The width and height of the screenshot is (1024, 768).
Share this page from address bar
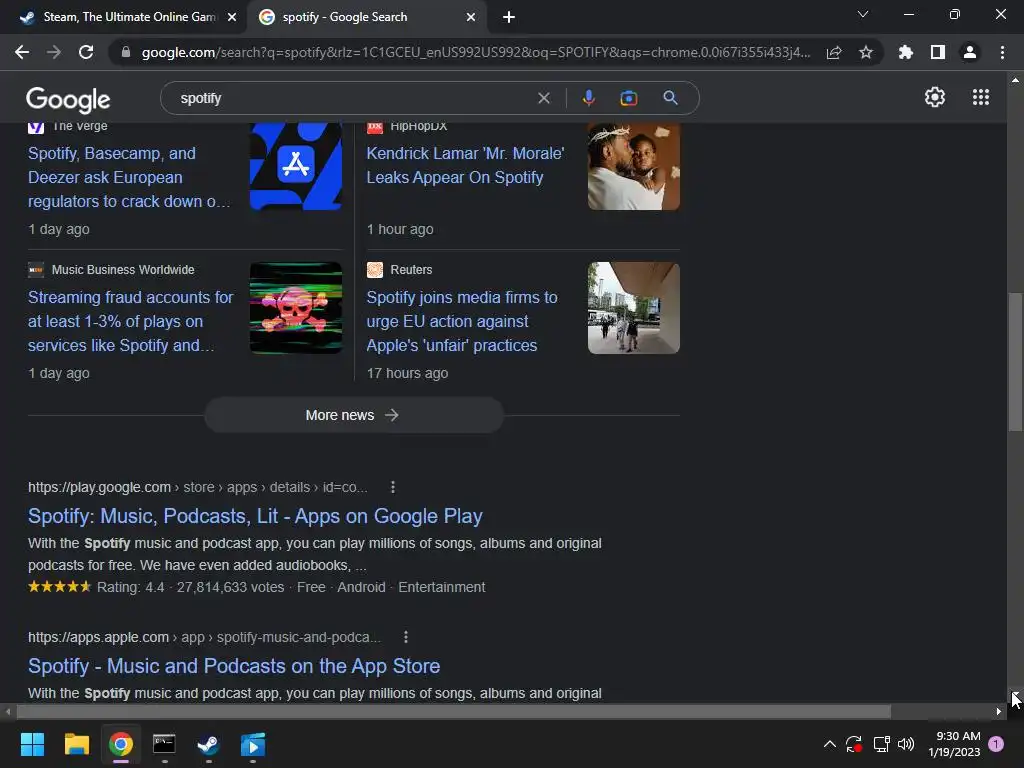pyautogui.click(x=834, y=52)
